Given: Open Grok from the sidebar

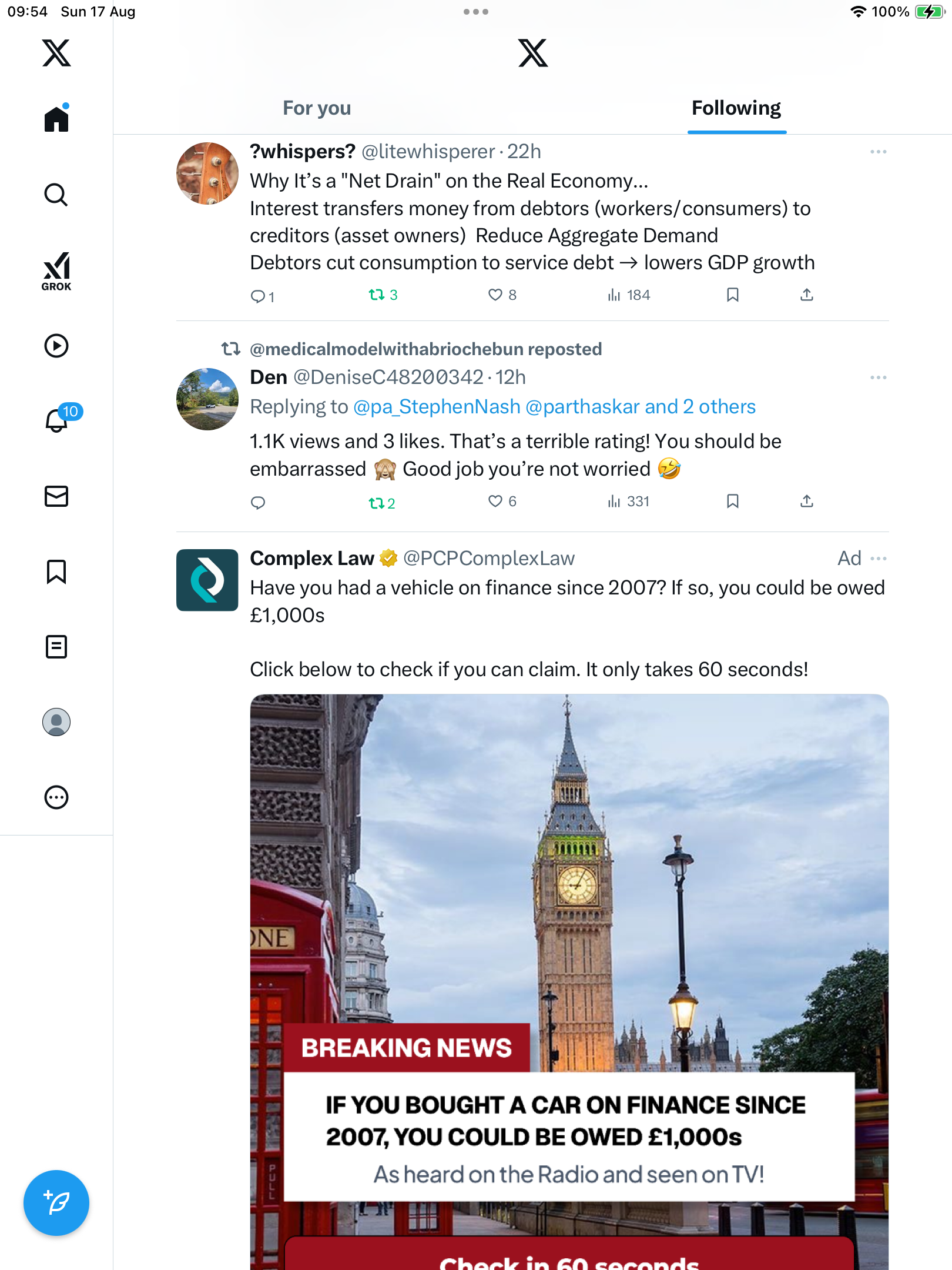Looking at the screenshot, I should click(56, 271).
